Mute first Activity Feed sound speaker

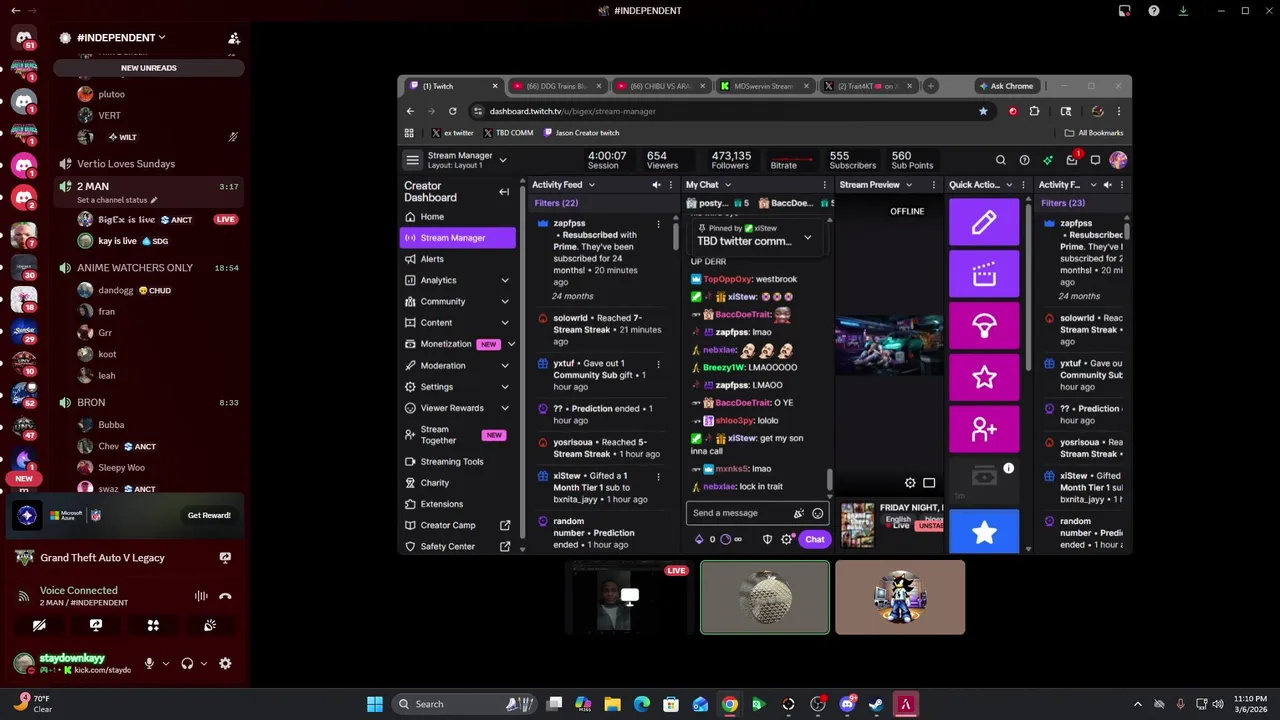tap(656, 185)
